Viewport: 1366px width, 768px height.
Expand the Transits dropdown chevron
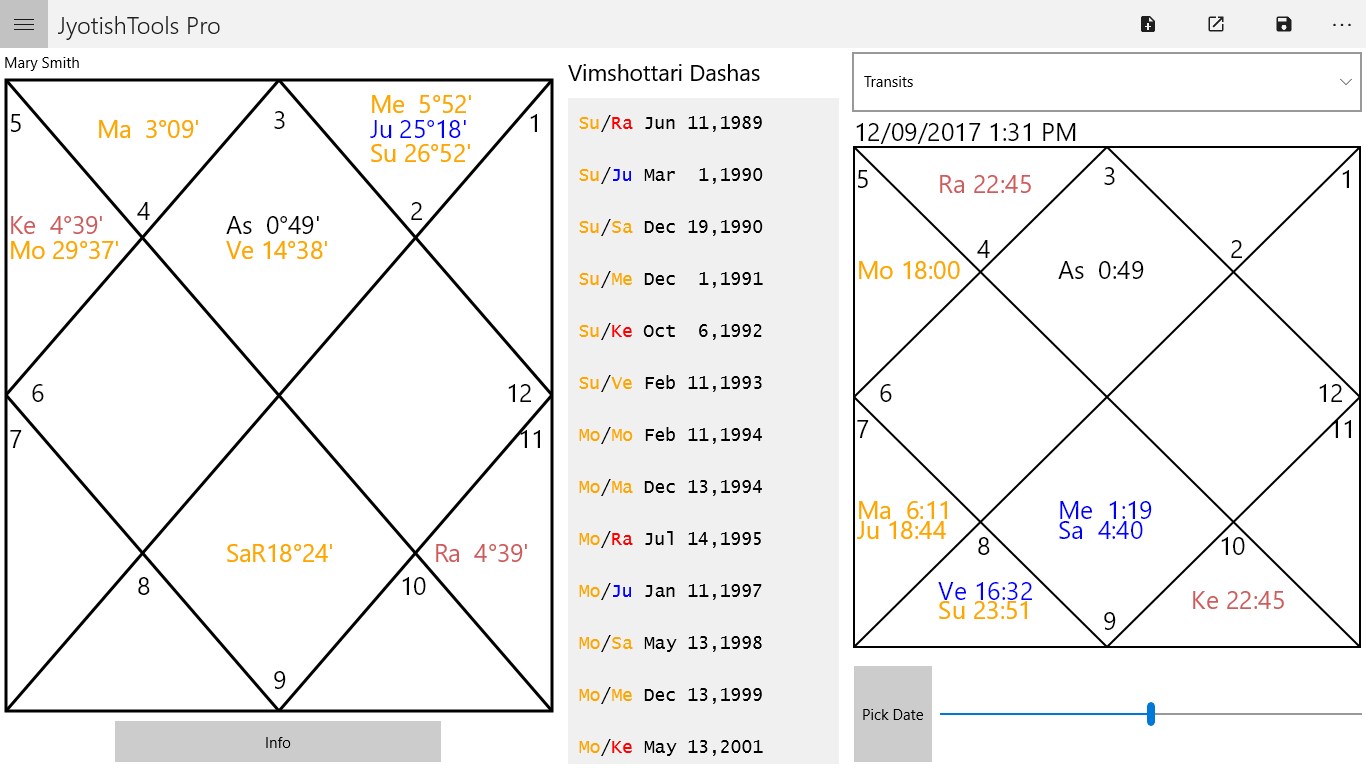1346,82
